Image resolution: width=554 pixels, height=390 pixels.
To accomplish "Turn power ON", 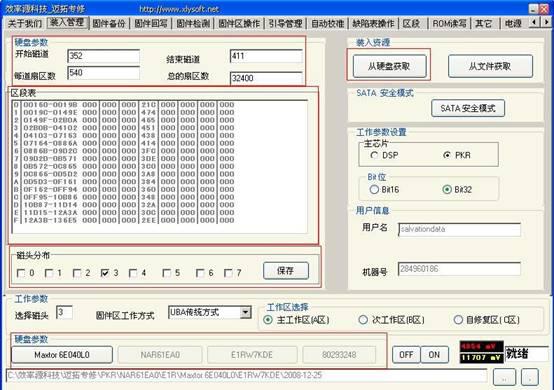I will (x=434, y=354).
